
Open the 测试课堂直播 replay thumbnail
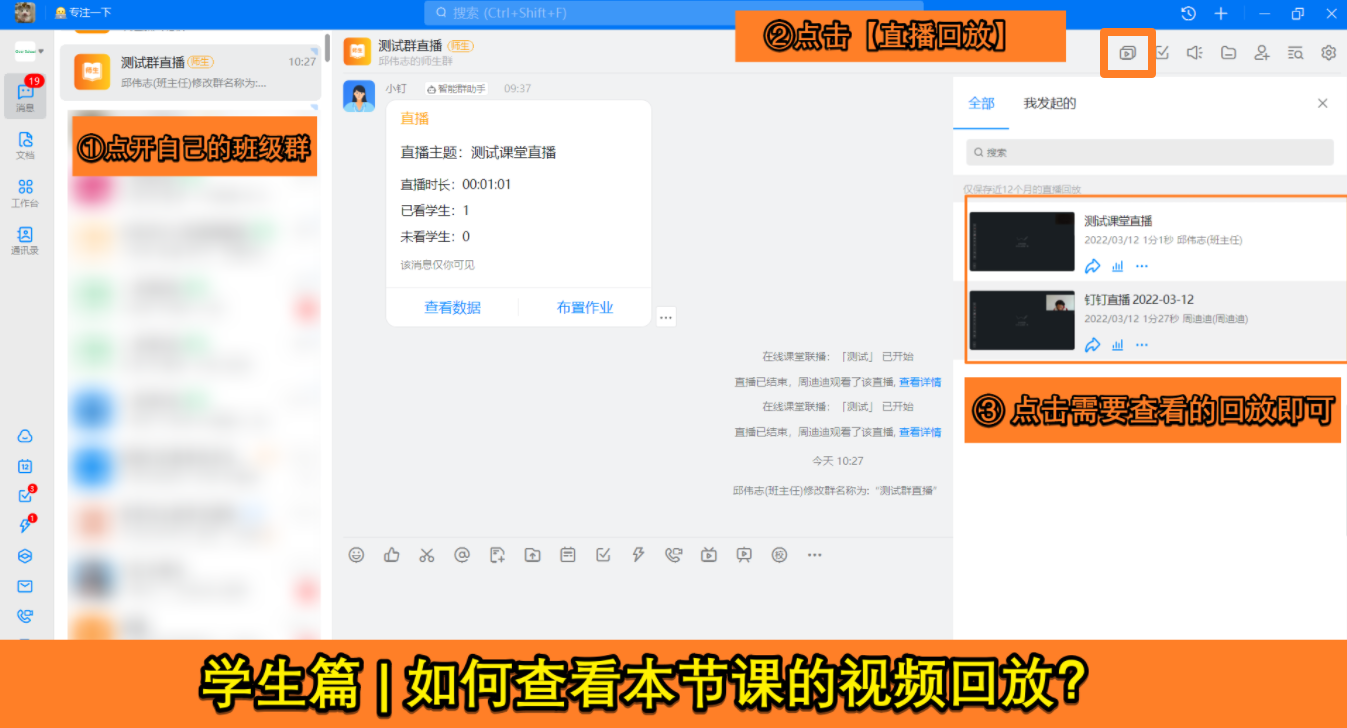coord(1022,241)
